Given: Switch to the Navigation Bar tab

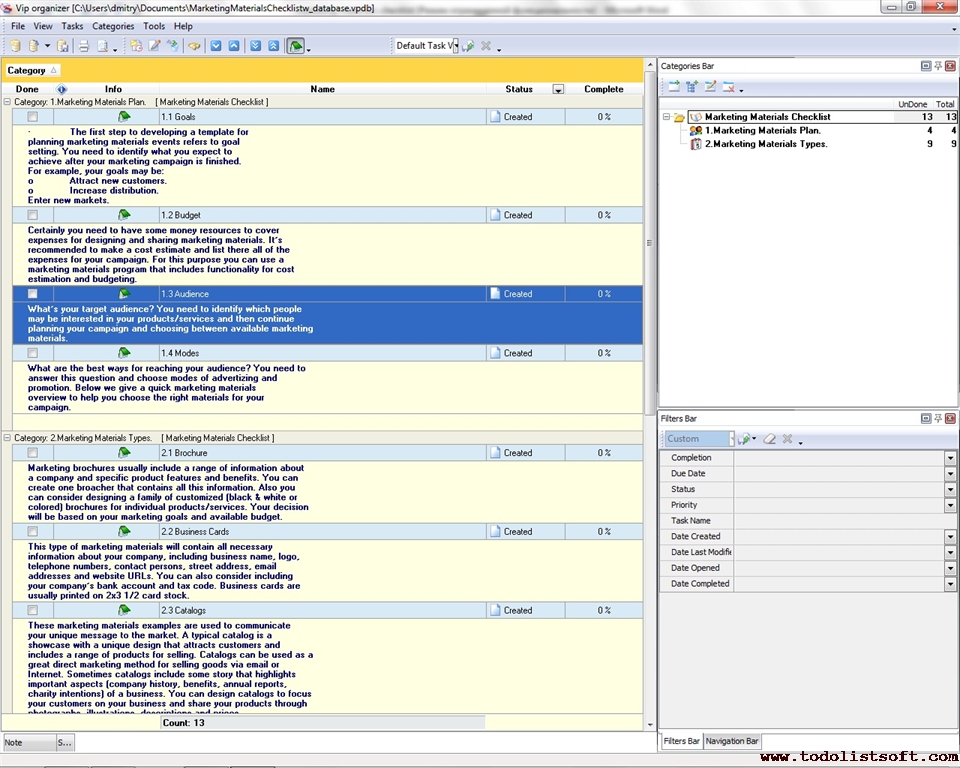Looking at the screenshot, I should tap(732, 741).
